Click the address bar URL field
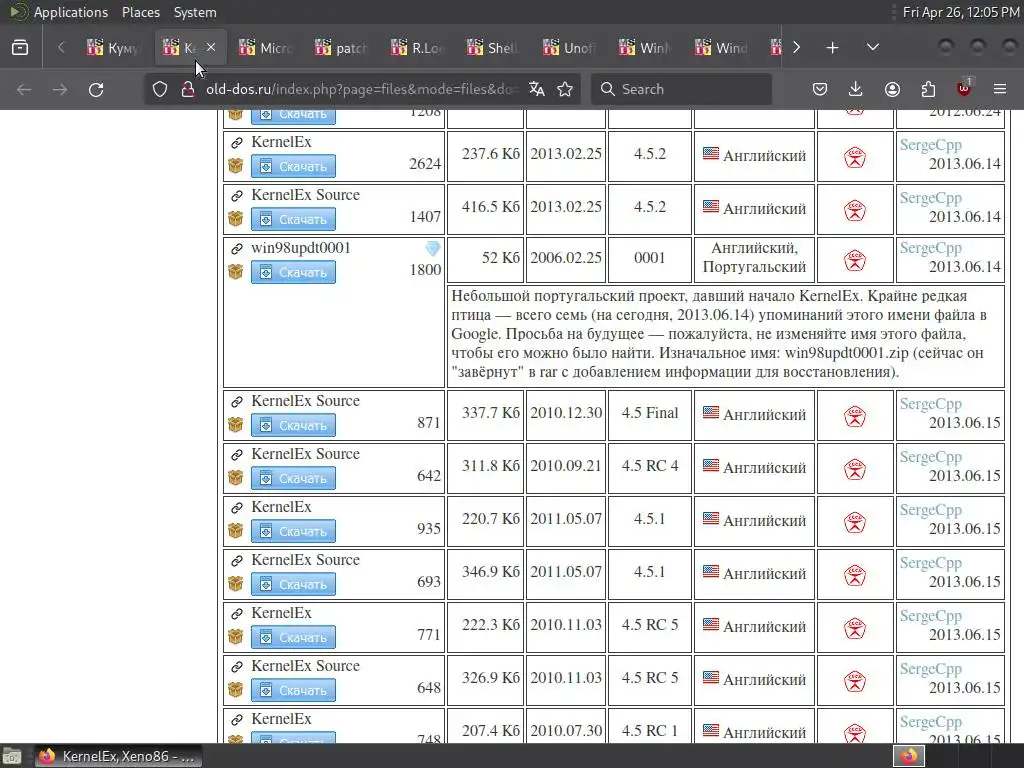This screenshot has height=768, width=1024. click(x=362, y=89)
